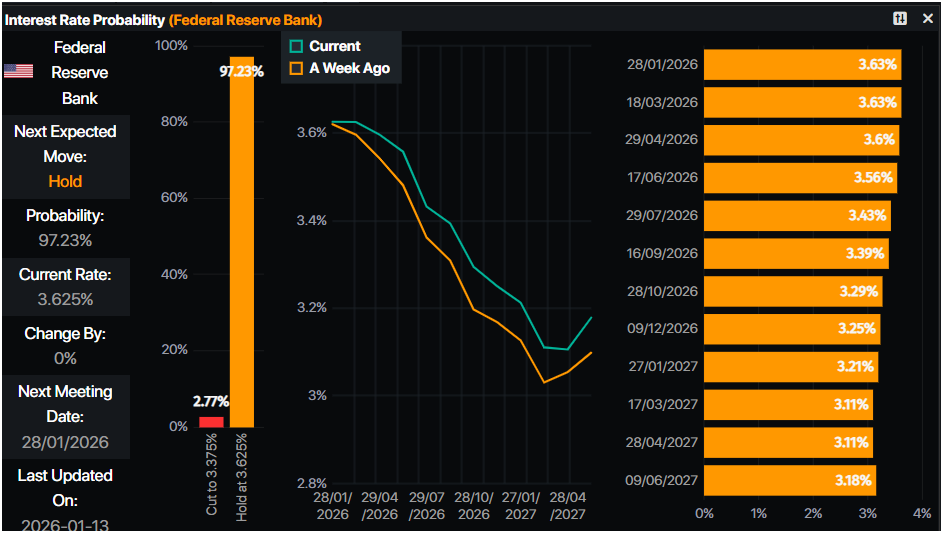The image size is (943, 533).
Task: Click the Next Expected Move Hold value
Action: click(x=65, y=181)
